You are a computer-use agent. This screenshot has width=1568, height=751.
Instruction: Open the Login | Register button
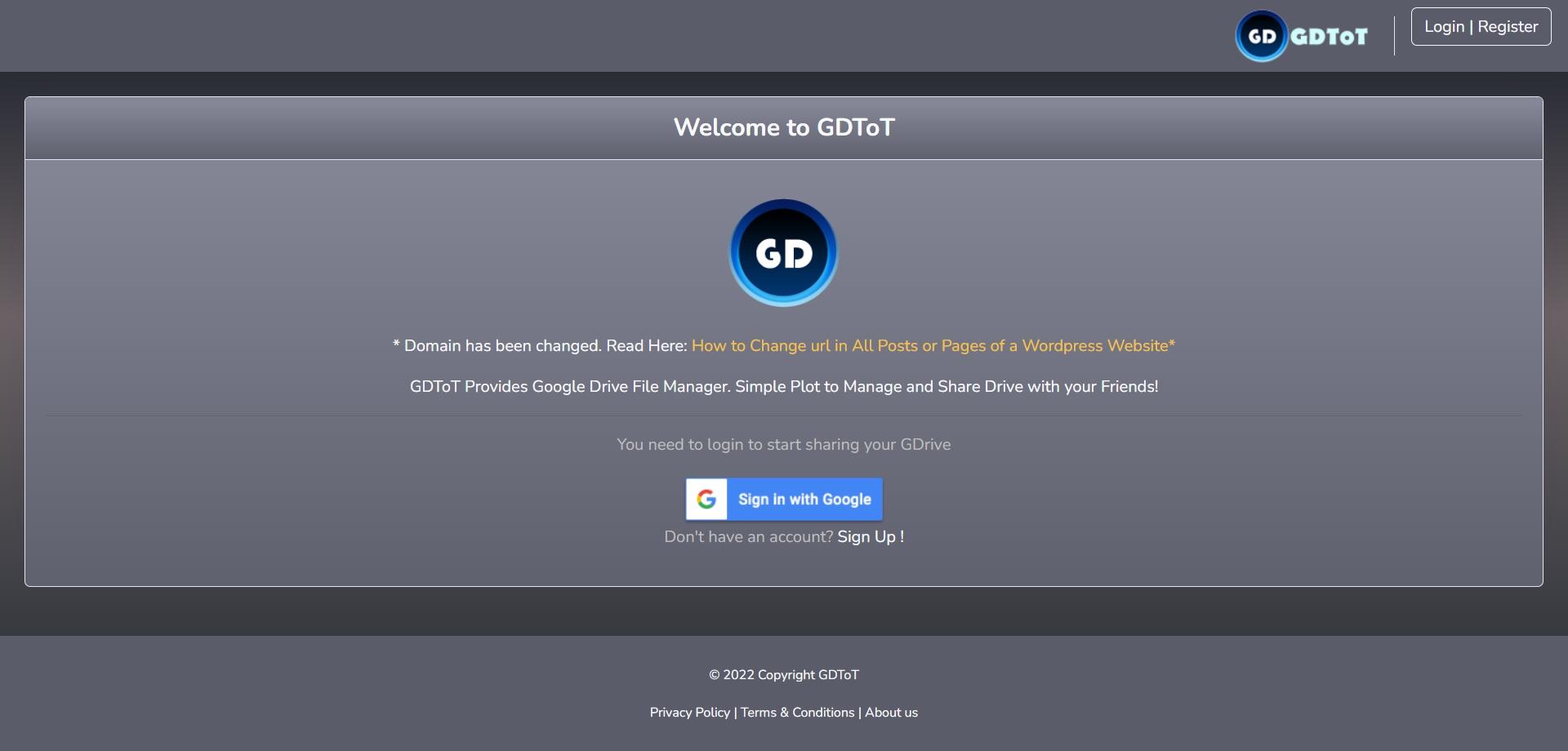[x=1481, y=27]
